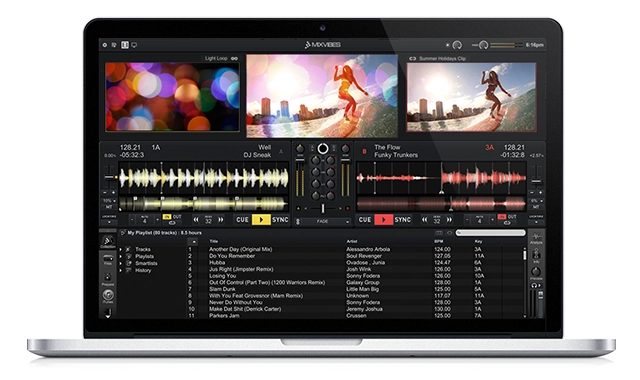This screenshot has width=640, height=380.
Task: Toggle the MT master tempo on deck A
Action: click(x=109, y=207)
